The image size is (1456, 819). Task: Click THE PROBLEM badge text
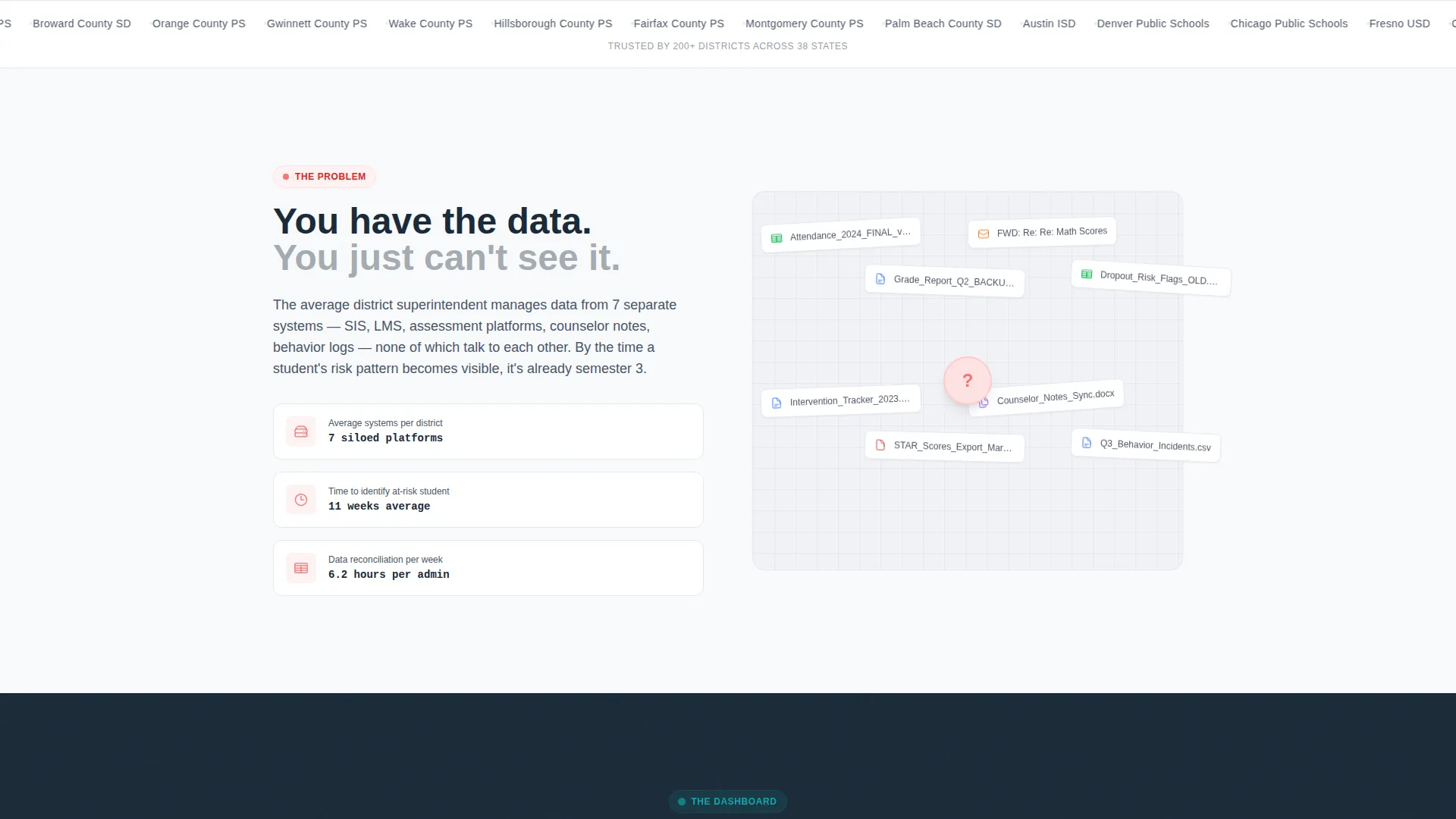click(x=330, y=177)
